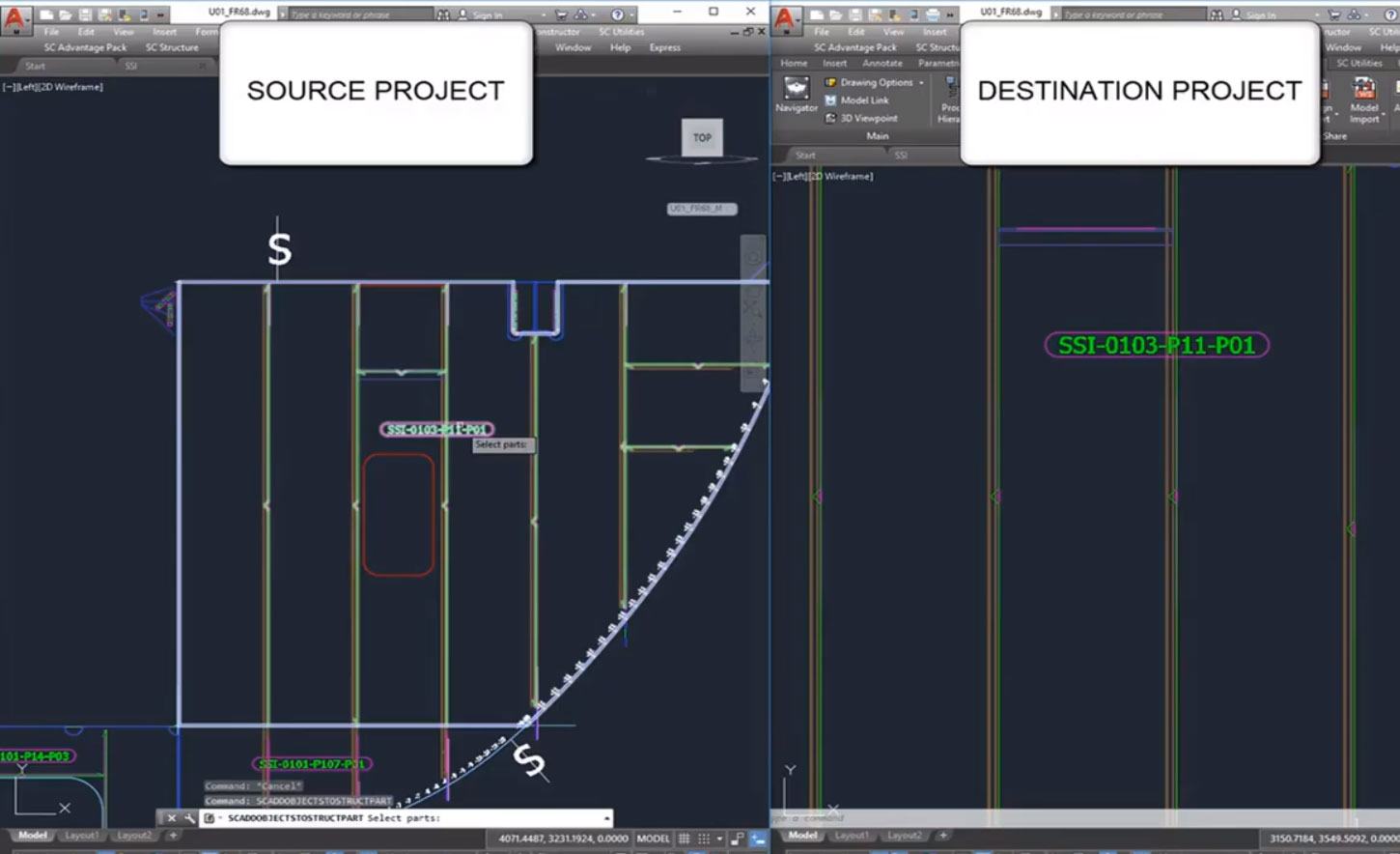Viewport: 1400px width, 854px height.
Task: Switch to the SC Structure ribbon tab
Action: coord(174,46)
